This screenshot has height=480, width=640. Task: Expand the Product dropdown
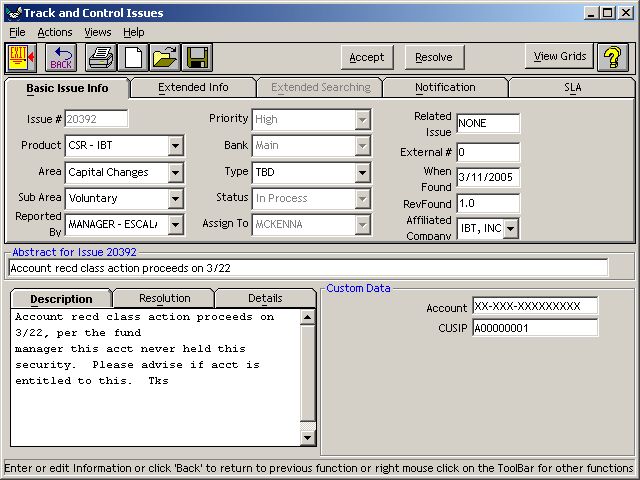coord(175,146)
